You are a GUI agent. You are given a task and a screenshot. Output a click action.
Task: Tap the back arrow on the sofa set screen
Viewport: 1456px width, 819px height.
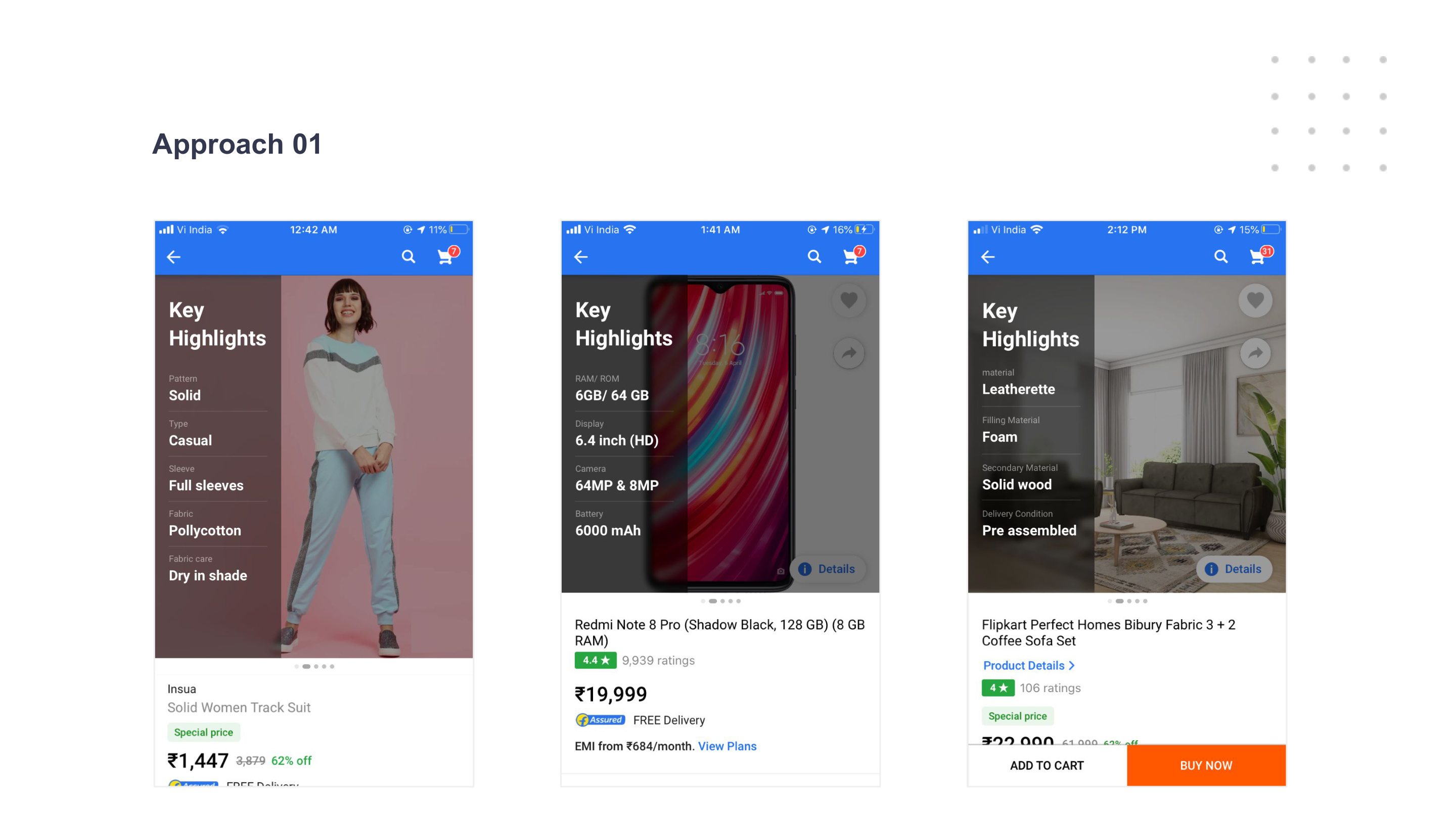pyautogui.click(x=987, y=257)
